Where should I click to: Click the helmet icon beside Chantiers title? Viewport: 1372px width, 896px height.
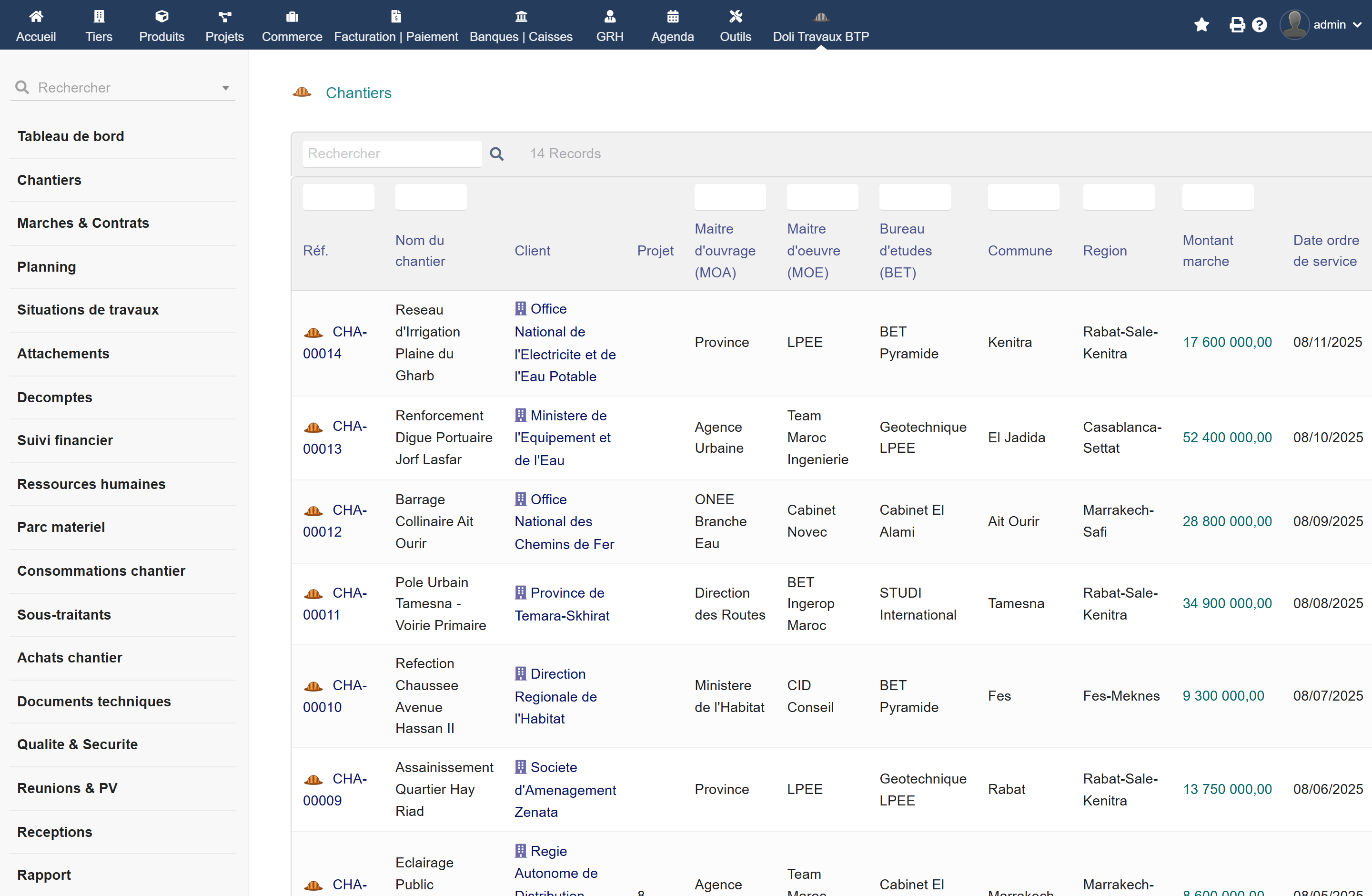[302, 92]
